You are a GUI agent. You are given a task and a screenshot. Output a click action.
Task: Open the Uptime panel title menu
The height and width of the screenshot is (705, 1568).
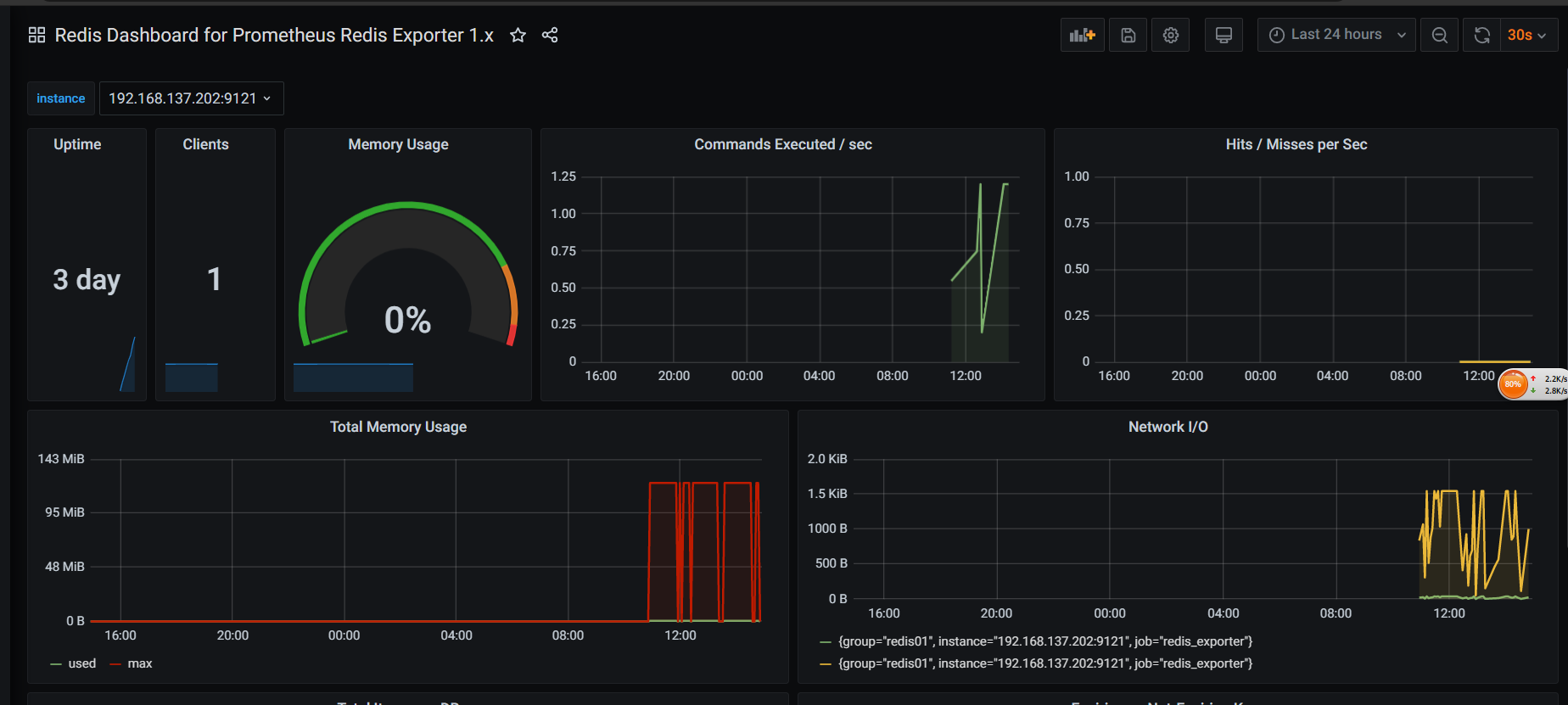[77, 144]
